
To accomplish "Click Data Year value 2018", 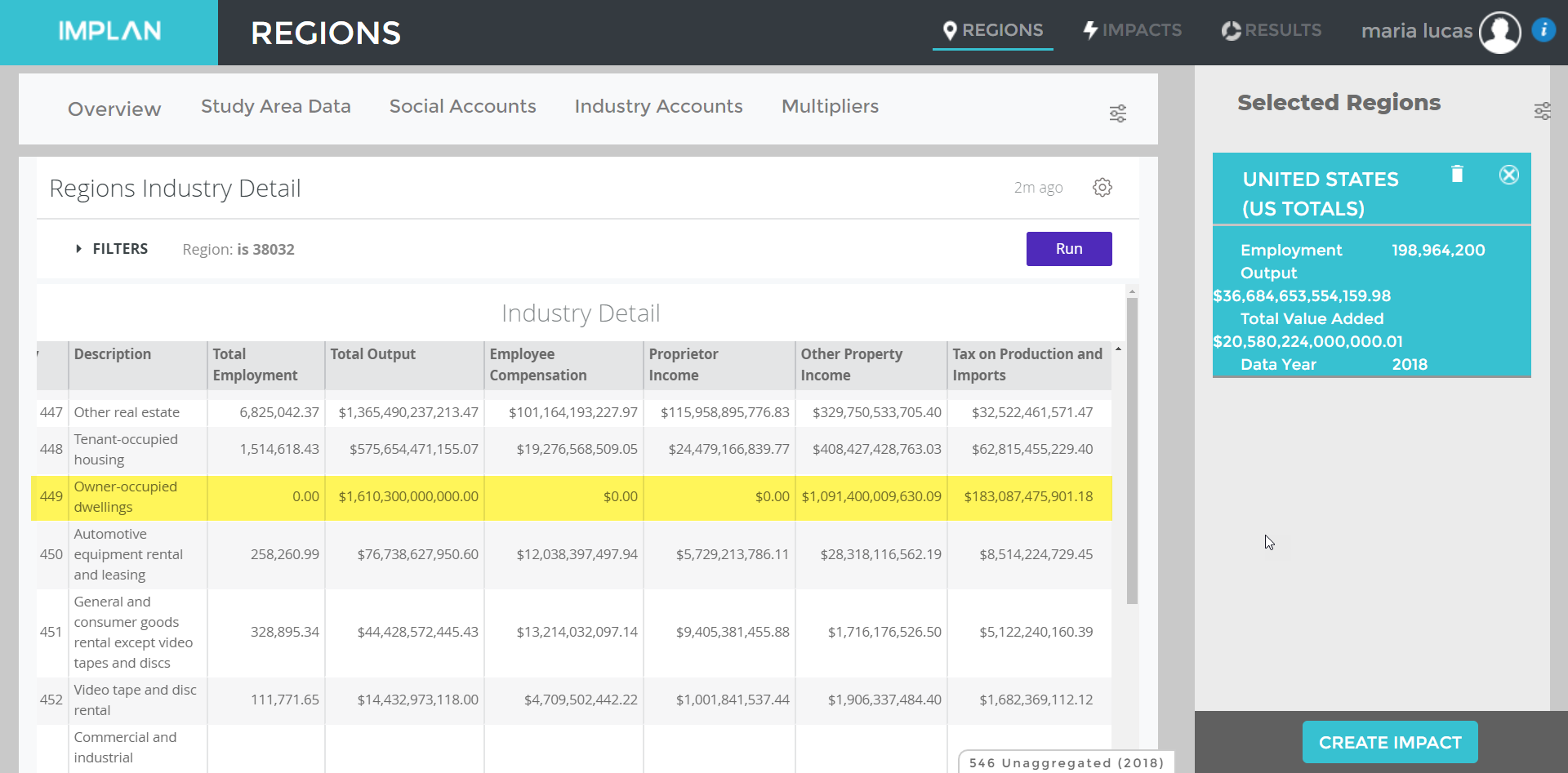I will pos(1410,364).
